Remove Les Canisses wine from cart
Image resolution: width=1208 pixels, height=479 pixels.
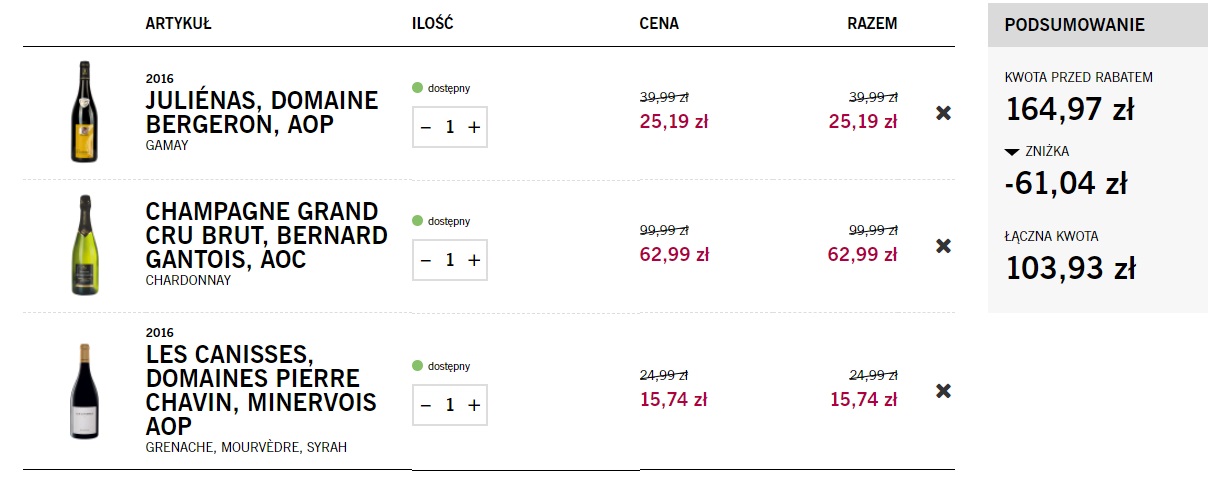943,391
